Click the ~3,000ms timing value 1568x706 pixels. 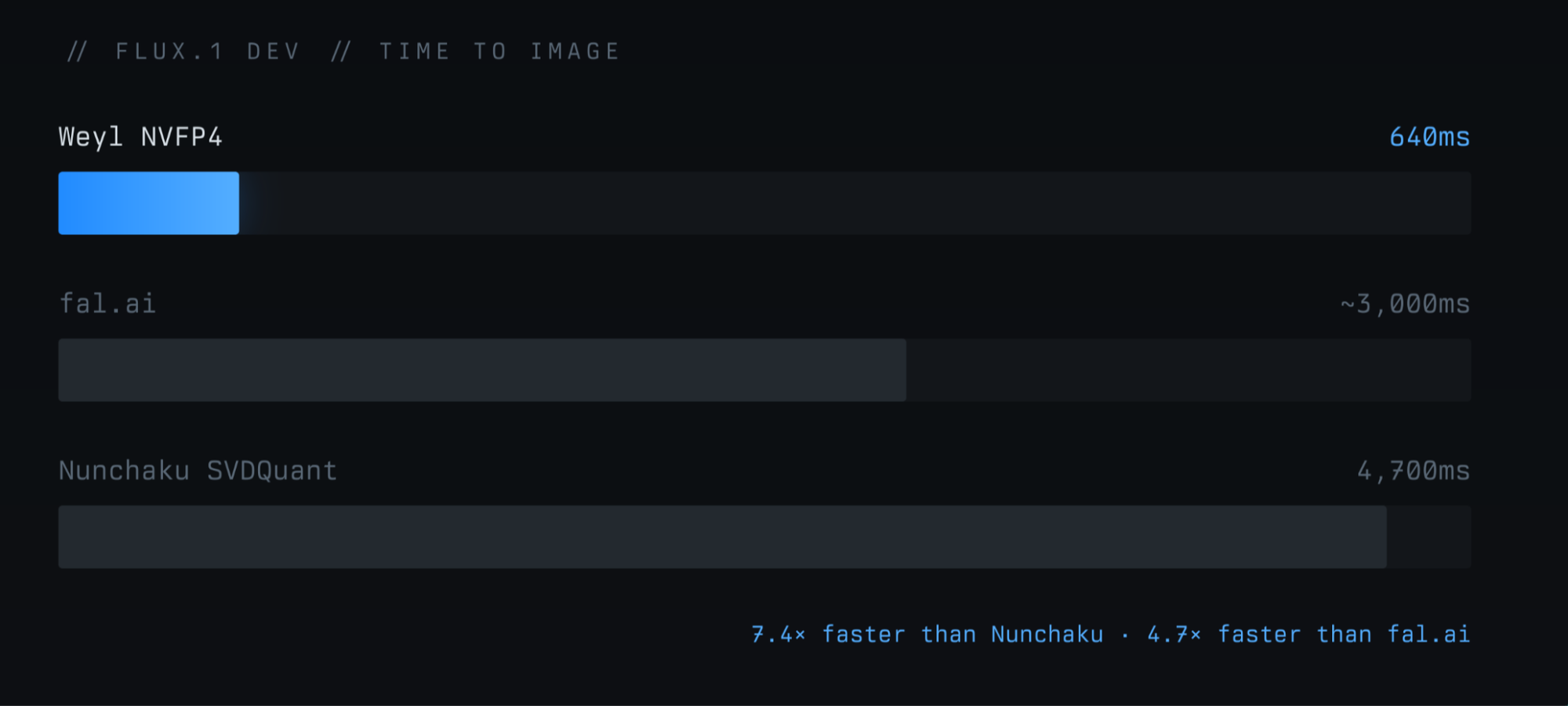pyautogui.click(x=1405, y=304)
